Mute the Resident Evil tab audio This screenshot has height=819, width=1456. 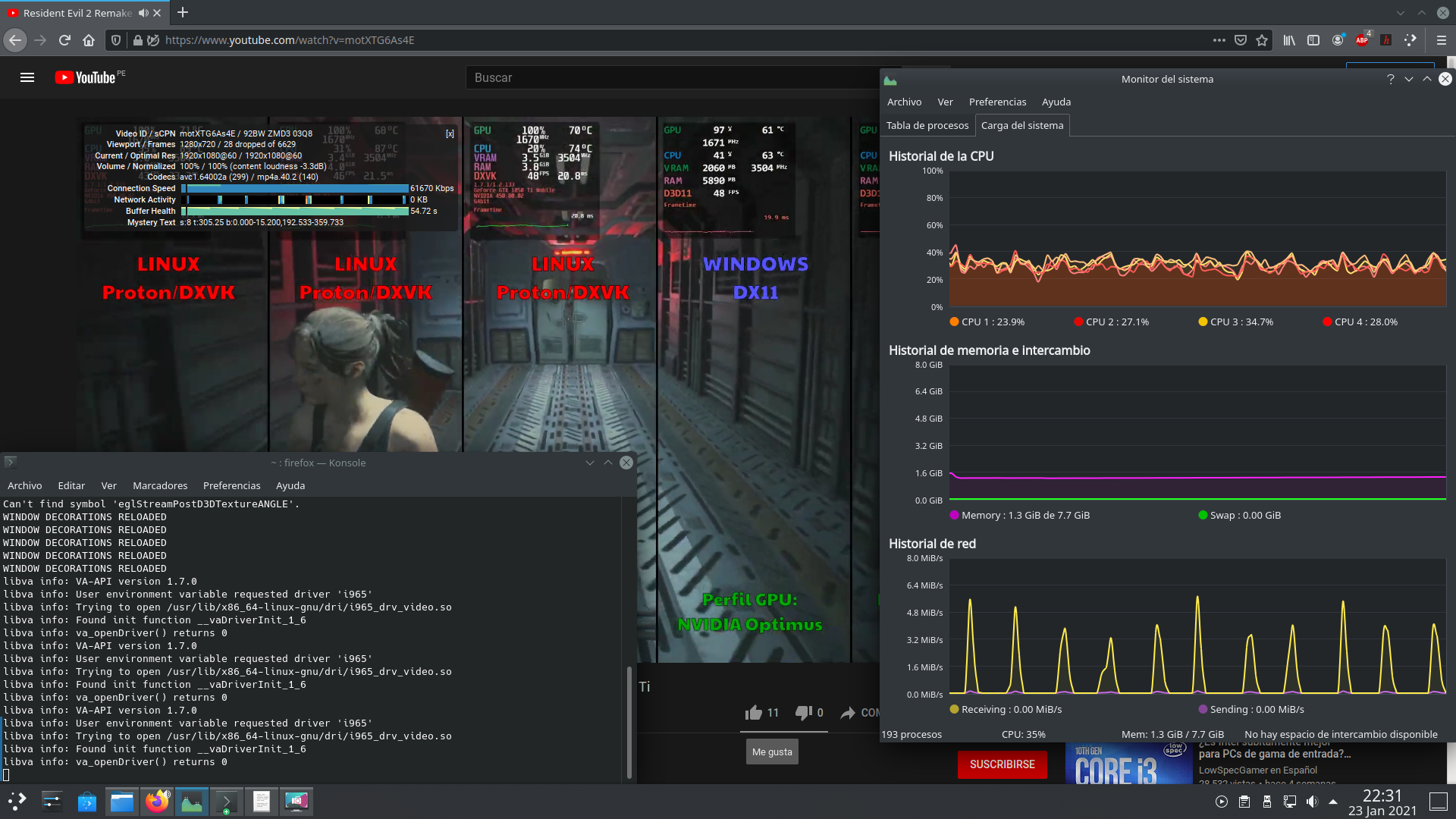143,13
